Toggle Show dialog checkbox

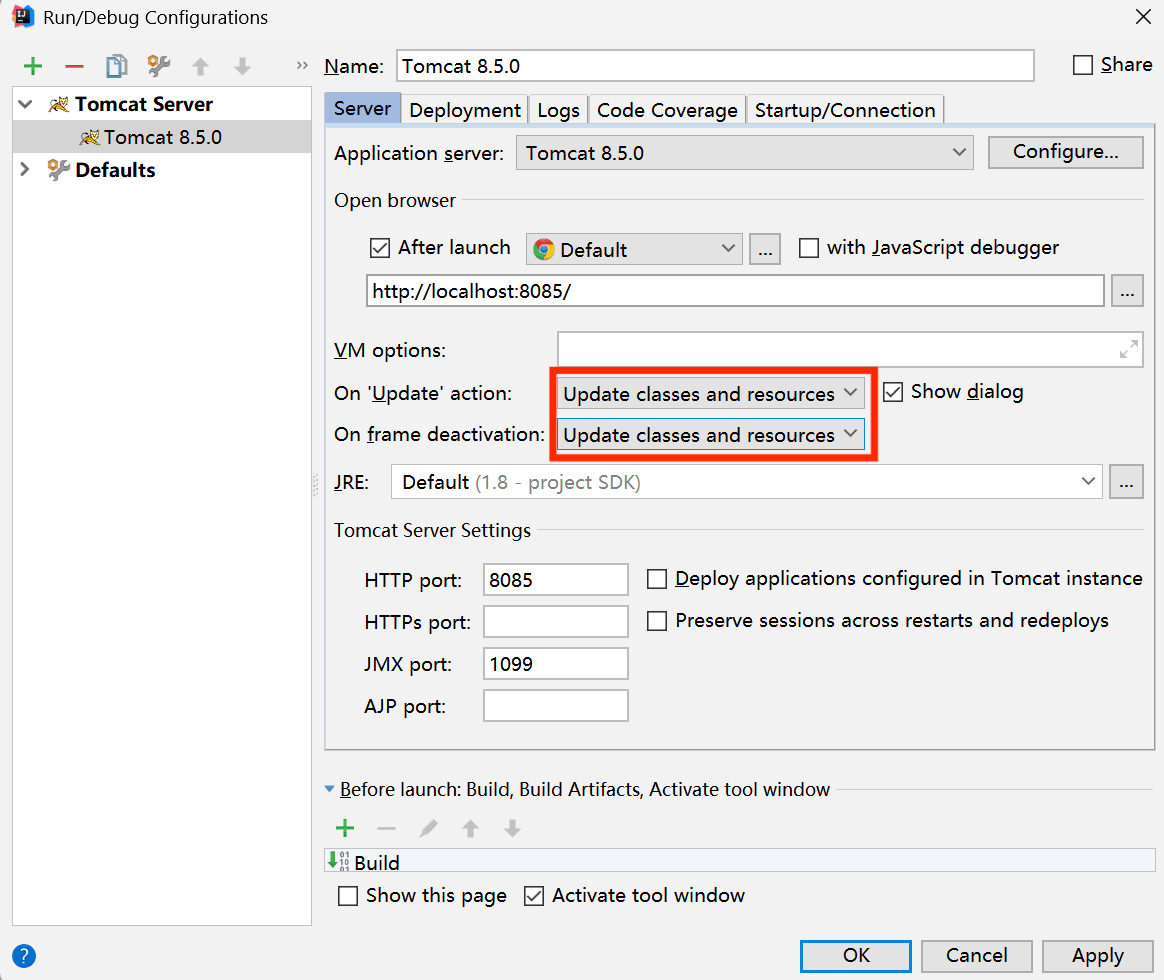(x=893, y=392)
